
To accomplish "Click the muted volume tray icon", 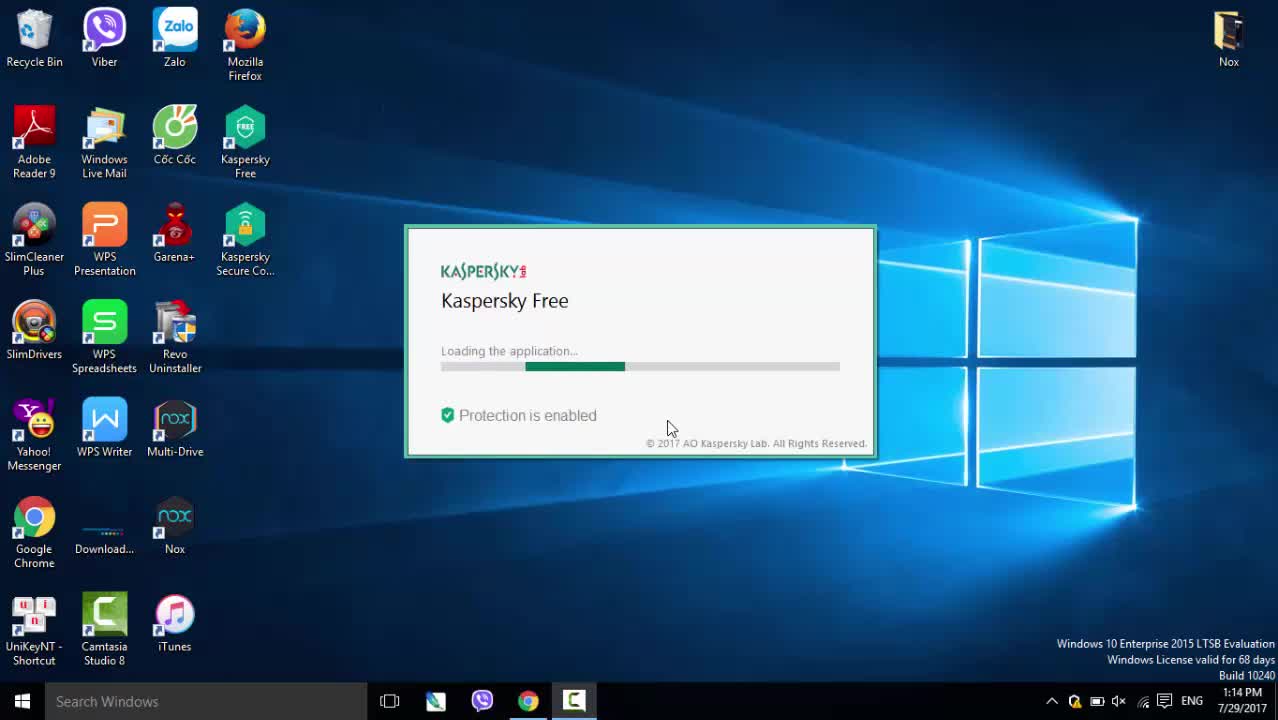I will pyautogui.click(x=1119, y=701).
